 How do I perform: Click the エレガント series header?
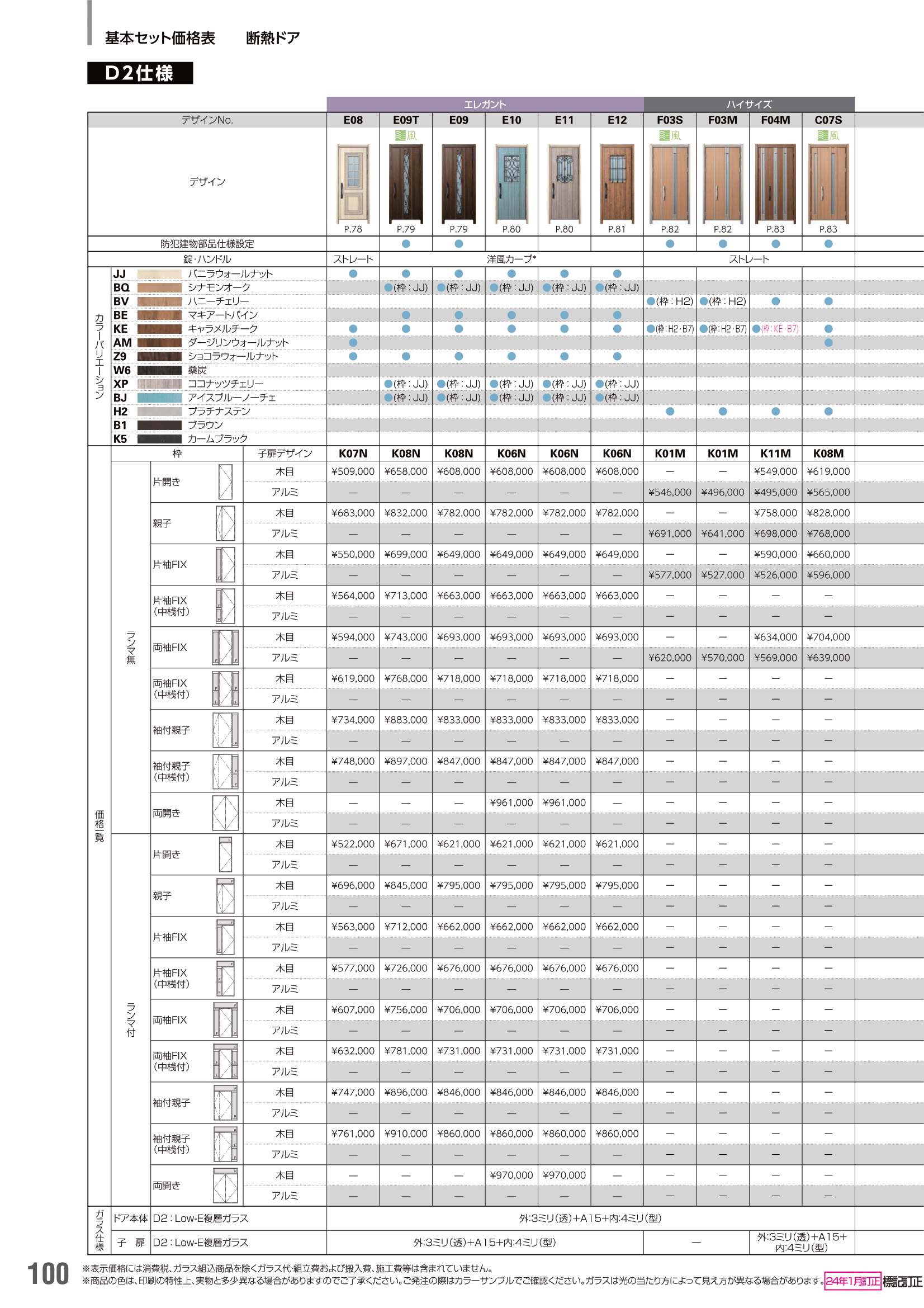(x=485, y=104)
